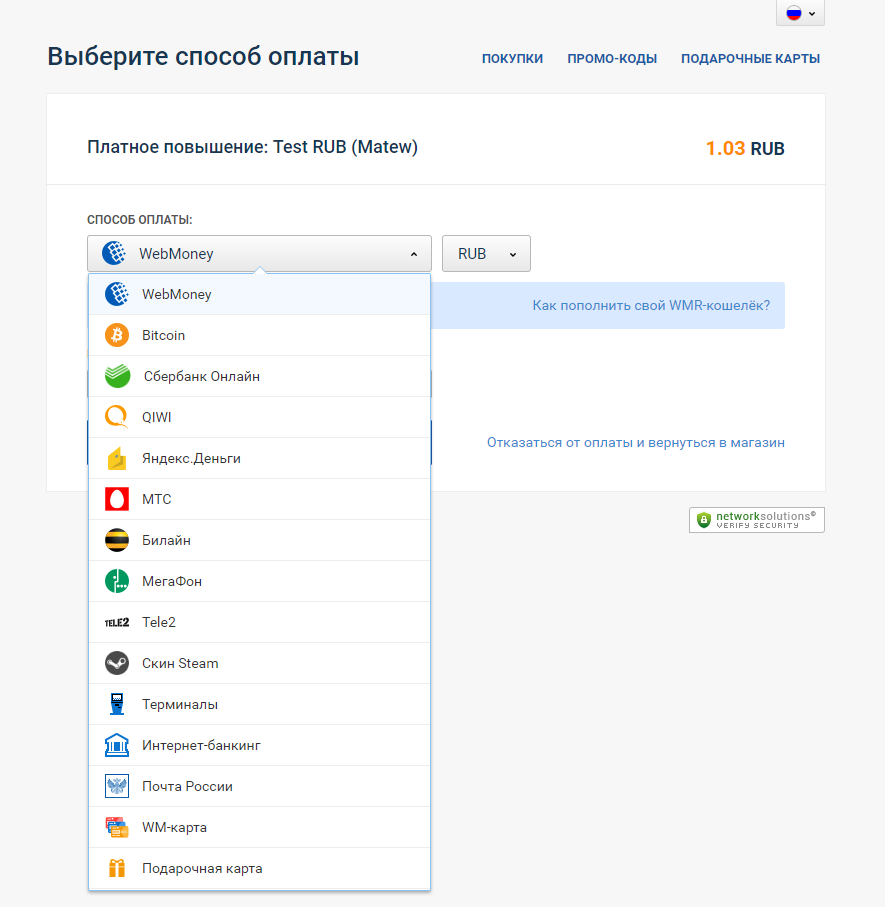Screen dimensions: 885x907
Task: Click the QIWI orange logo icon
Action: click(x=117, y=417)
